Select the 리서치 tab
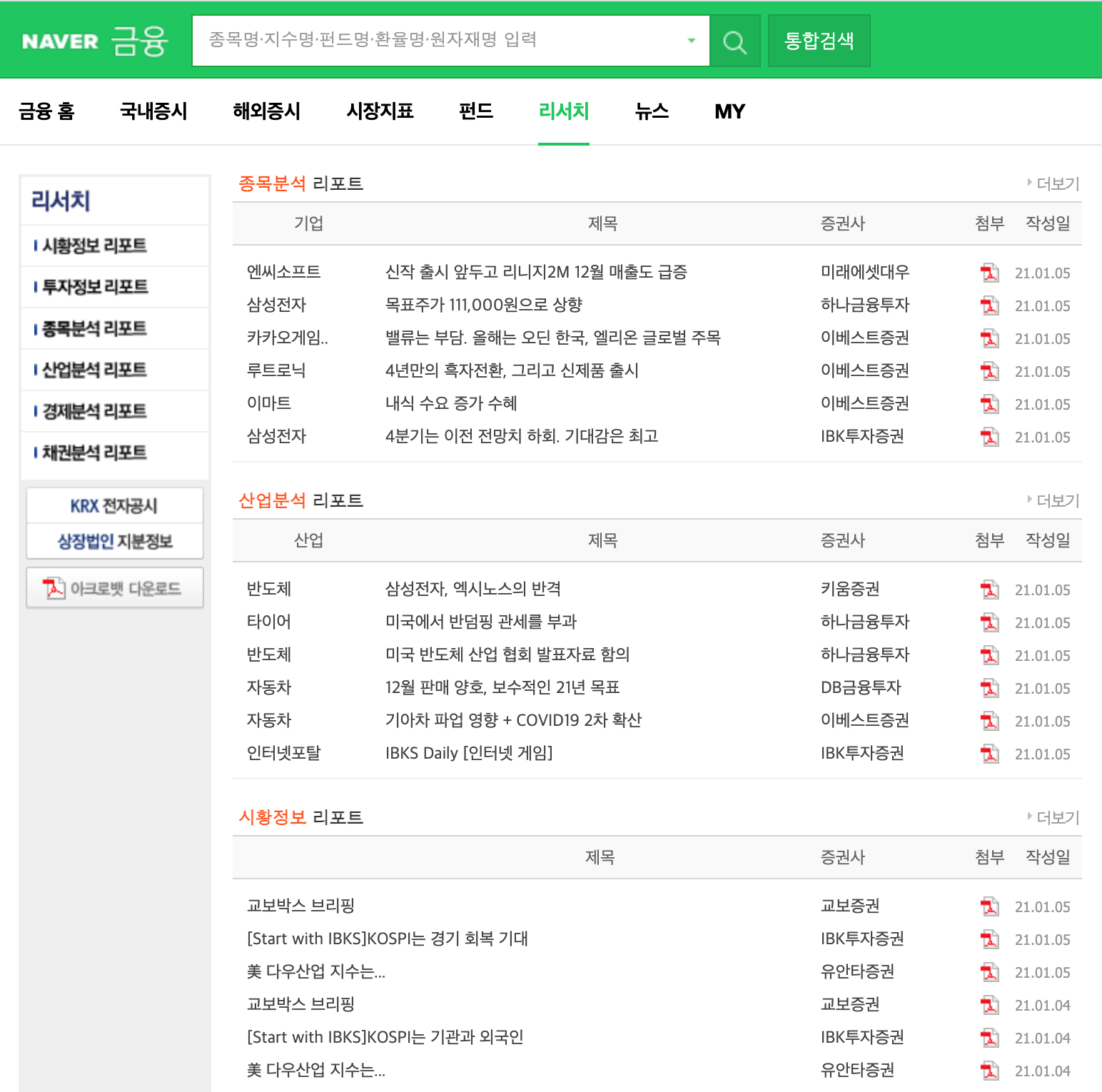 [x=564, y=111]
